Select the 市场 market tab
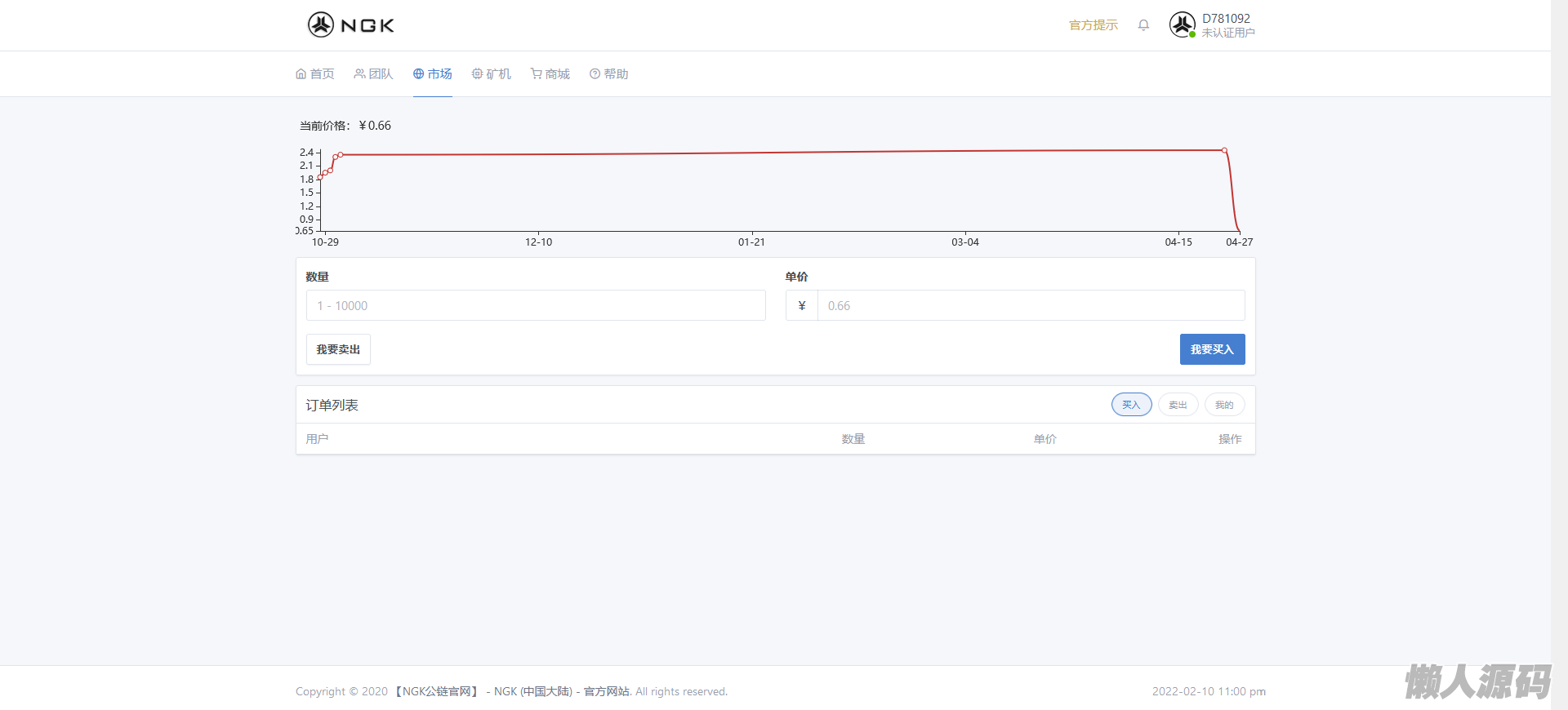This screenshot has height=710, width=1568. coord(432,74)
